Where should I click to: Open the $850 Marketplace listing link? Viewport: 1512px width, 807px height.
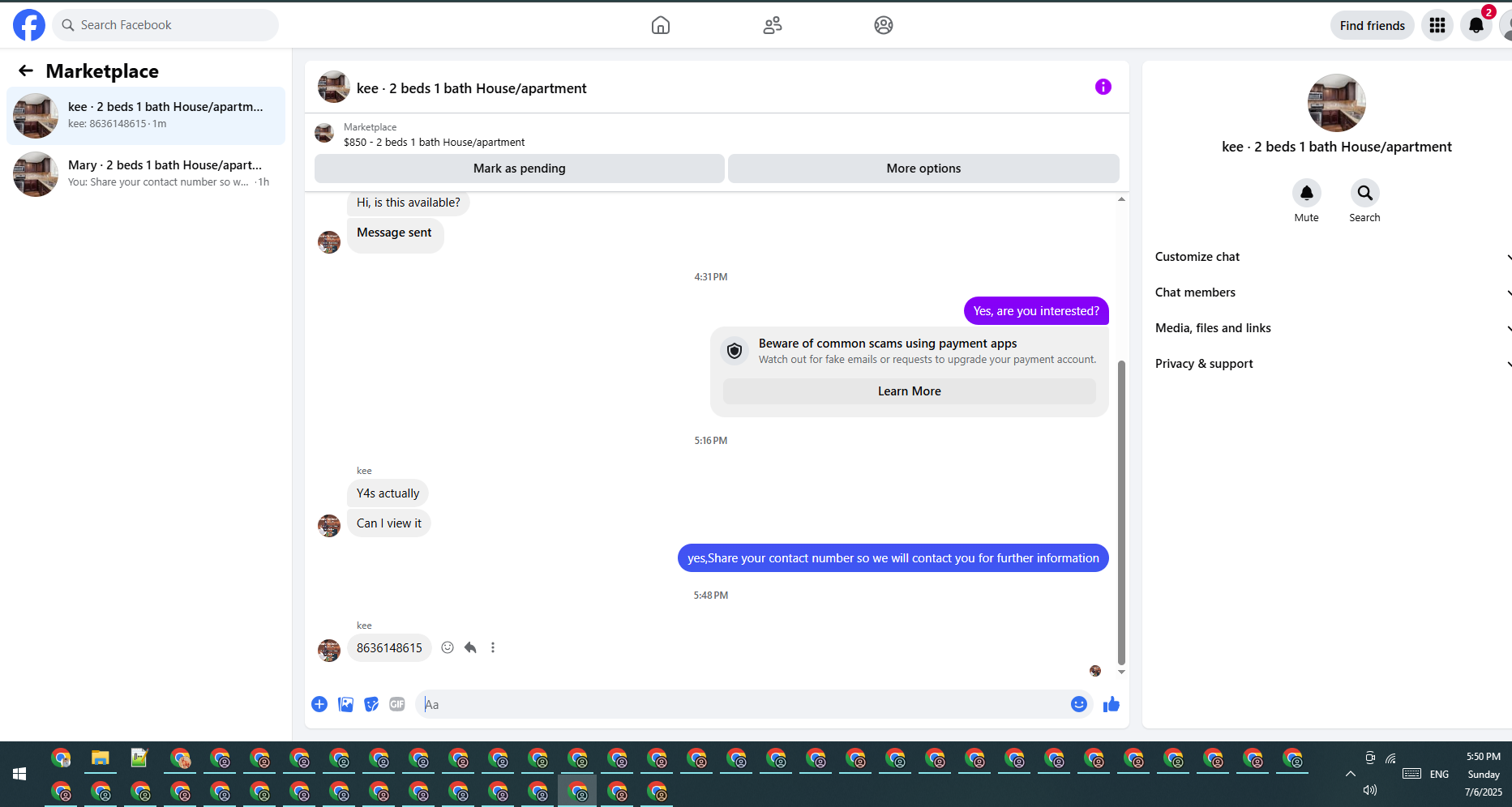(x=434, y=142)
